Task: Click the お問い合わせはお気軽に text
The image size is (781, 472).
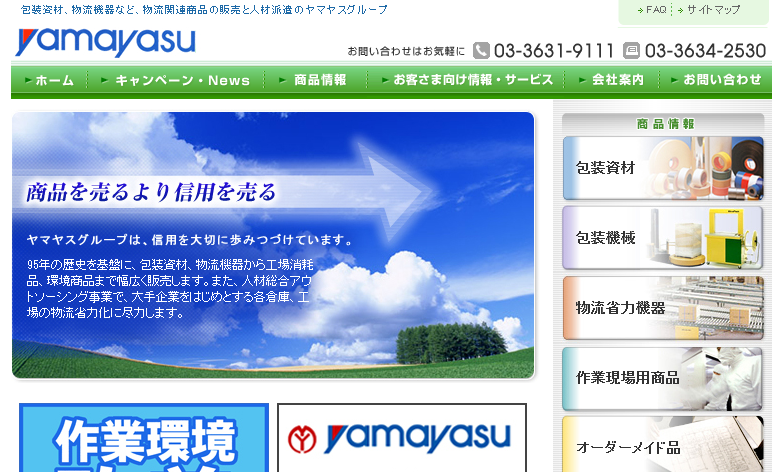Action: [x=406, y=51]
